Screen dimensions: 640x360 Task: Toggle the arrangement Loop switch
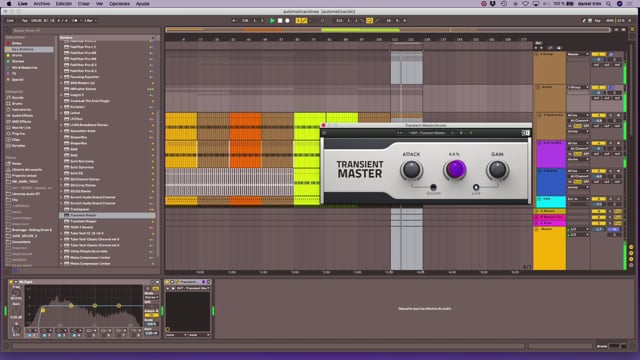[x=369, y=20]
